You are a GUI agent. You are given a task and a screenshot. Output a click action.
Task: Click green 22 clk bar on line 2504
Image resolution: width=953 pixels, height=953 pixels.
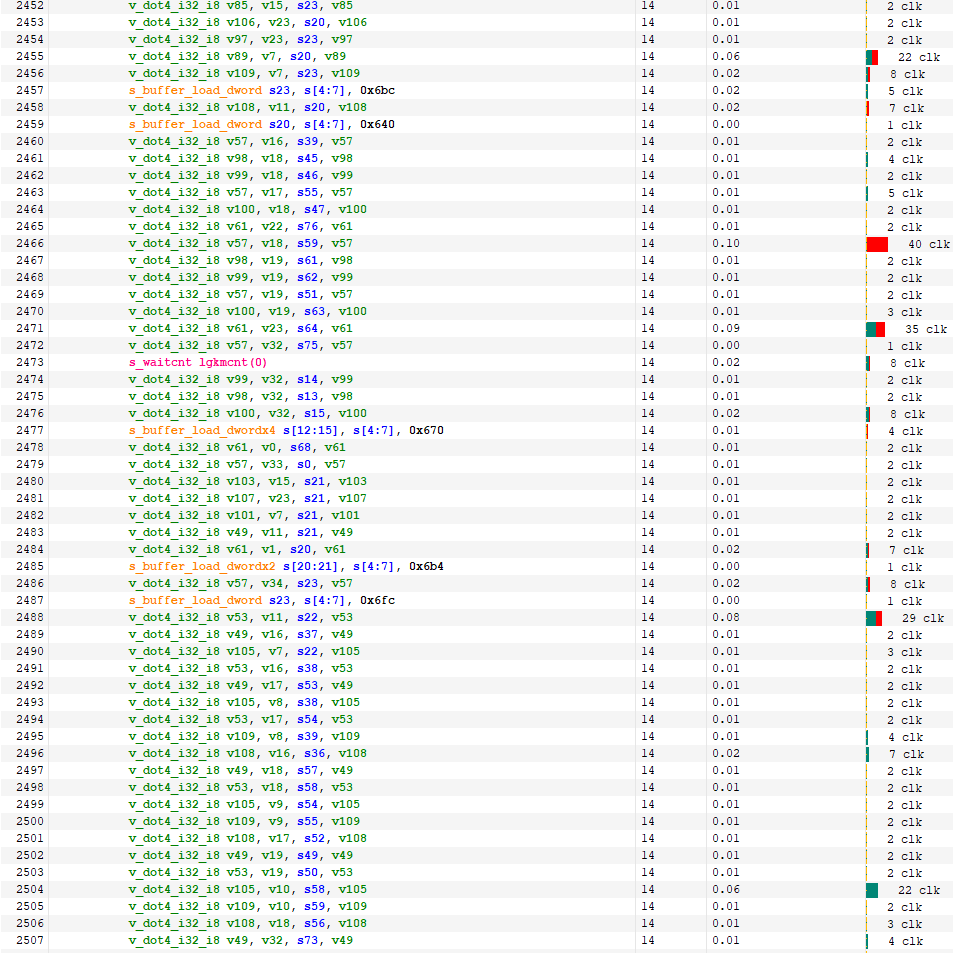[872, 891]
